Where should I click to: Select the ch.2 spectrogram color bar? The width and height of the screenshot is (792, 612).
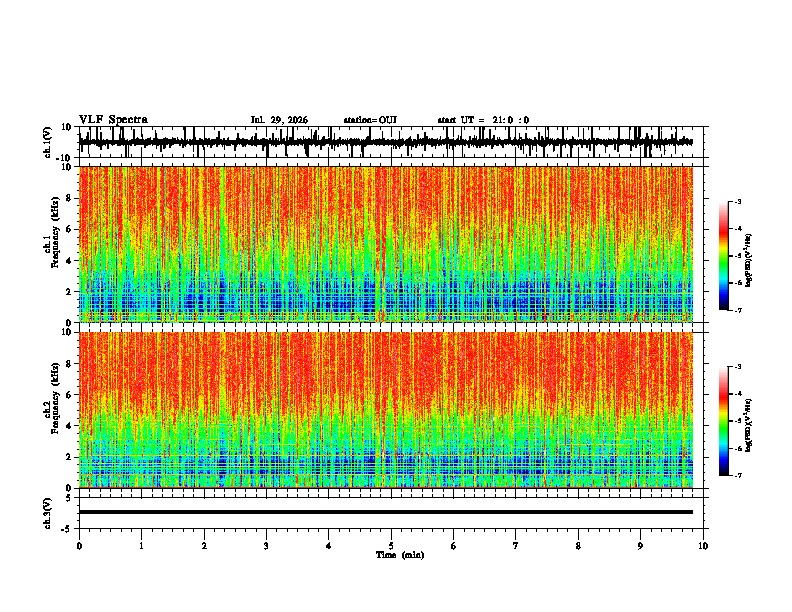723,421
